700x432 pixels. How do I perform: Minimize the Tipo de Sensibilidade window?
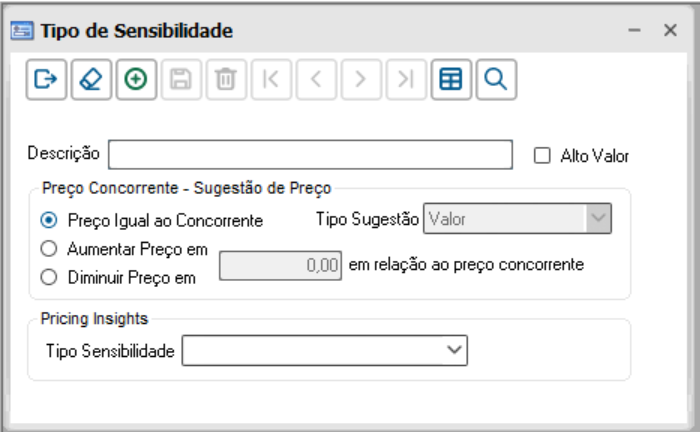(x=634, y=31)
